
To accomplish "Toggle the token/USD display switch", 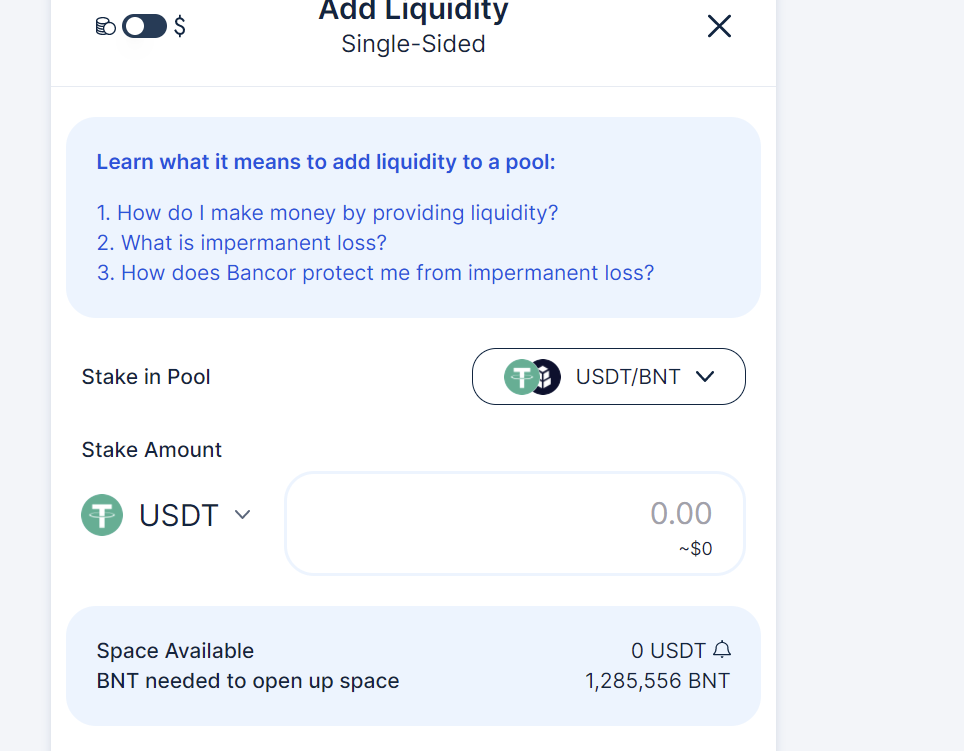I will point(144,27).
